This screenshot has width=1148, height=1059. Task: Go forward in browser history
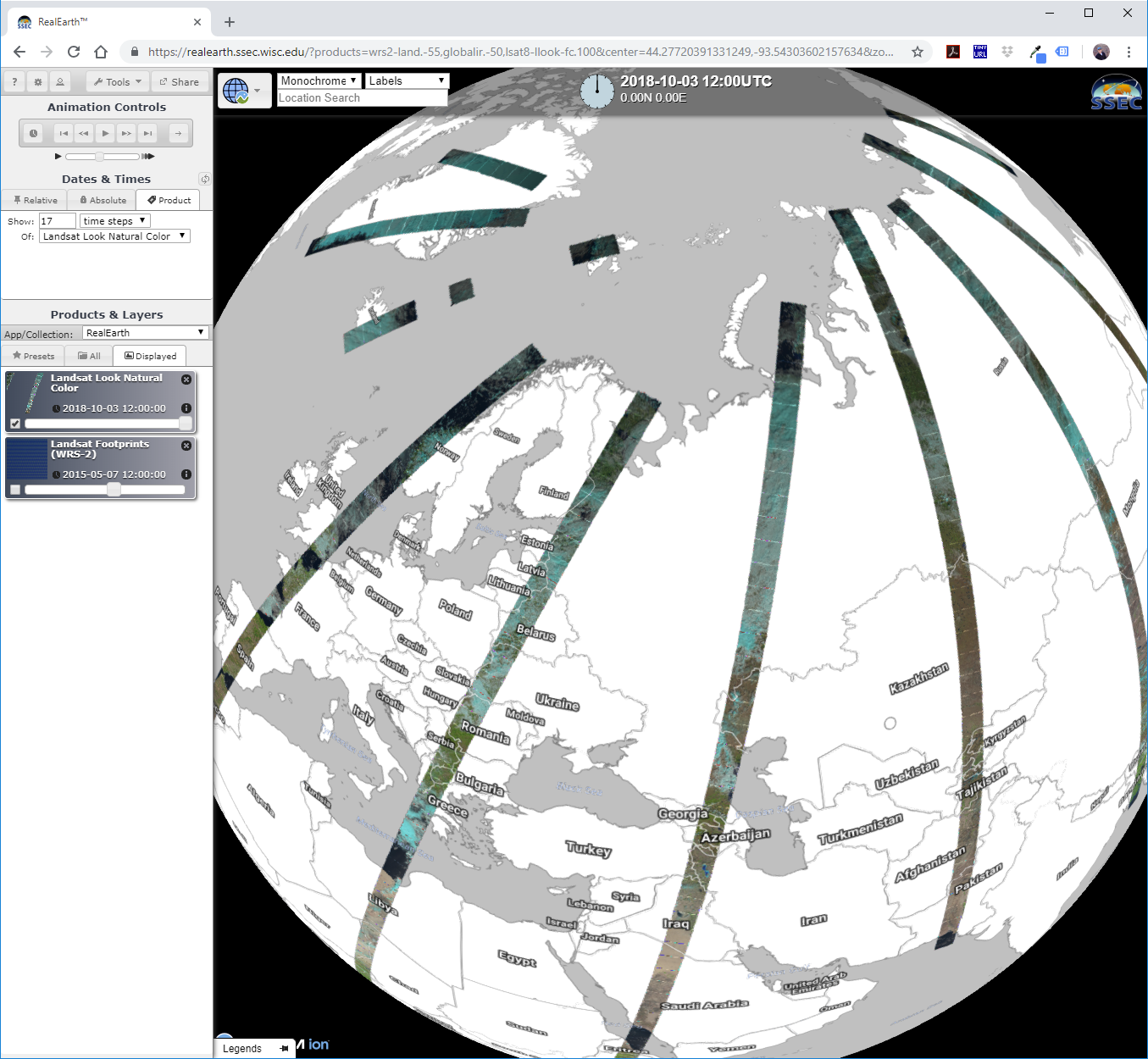coord(47,52)
